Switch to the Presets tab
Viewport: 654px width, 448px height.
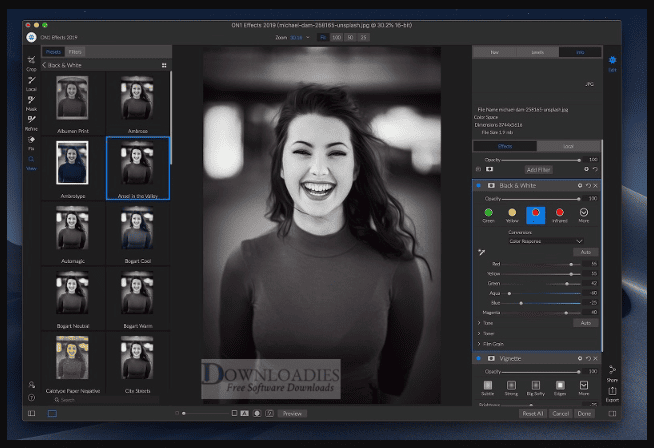pyautogui.click(x=53, y=52)
